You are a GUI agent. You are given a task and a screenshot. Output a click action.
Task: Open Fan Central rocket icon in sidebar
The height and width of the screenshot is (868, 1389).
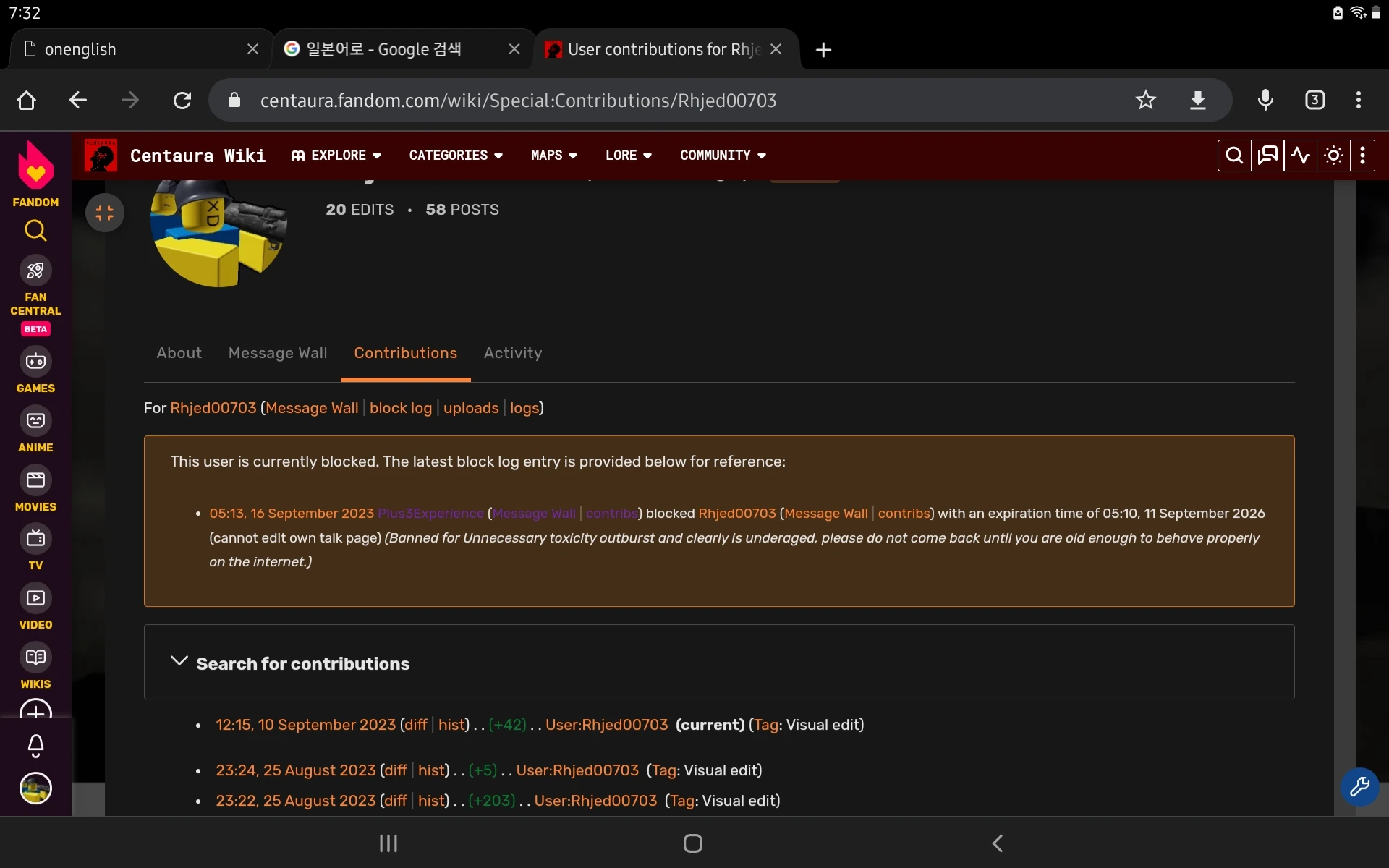35,270
